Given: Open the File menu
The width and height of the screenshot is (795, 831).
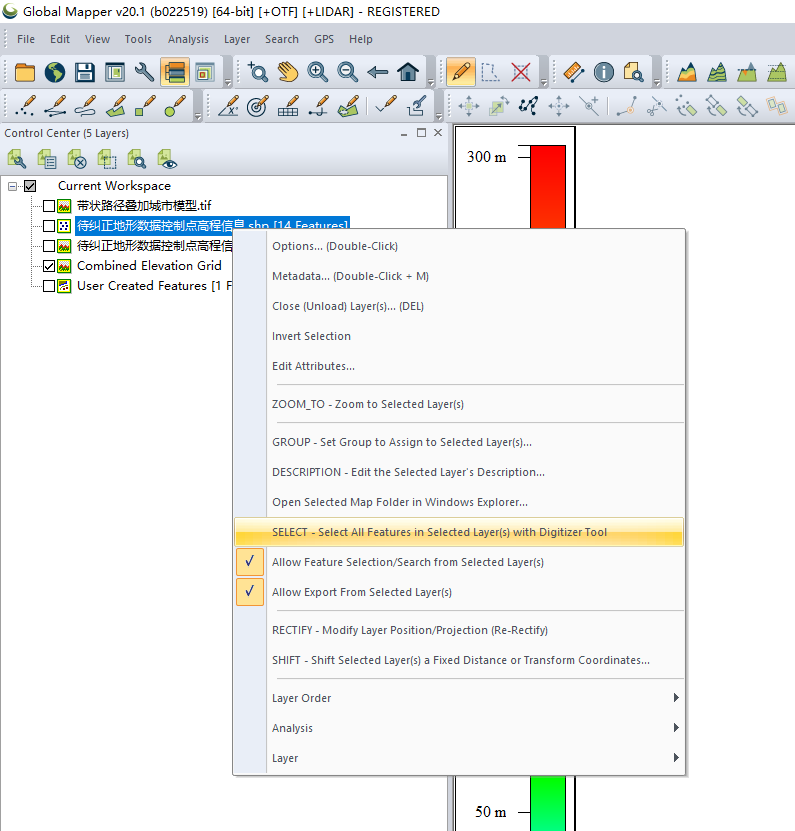Looking at the screenshot, I should (26, 39).
